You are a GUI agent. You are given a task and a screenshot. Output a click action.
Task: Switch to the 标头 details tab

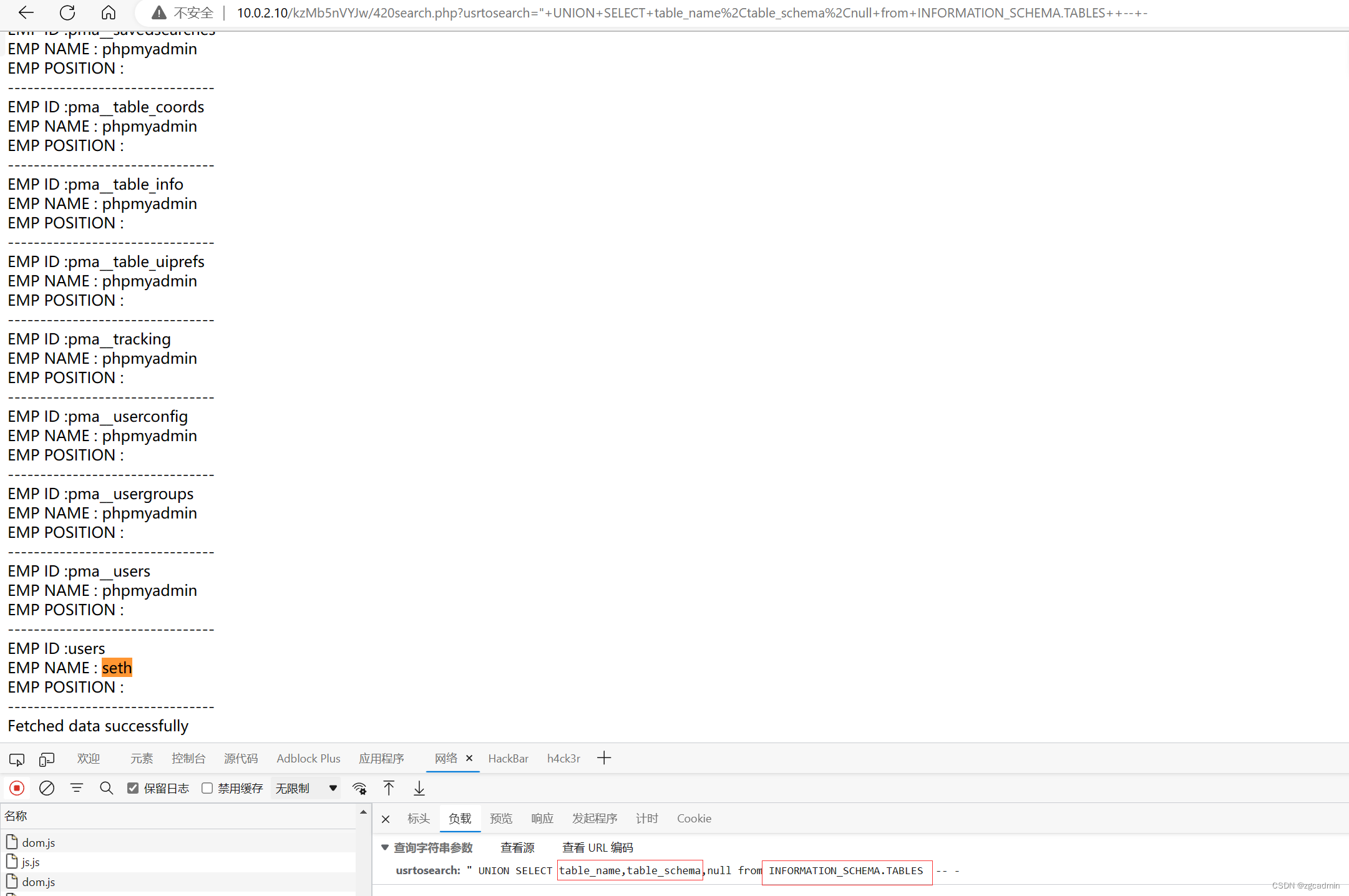[419, 818]
